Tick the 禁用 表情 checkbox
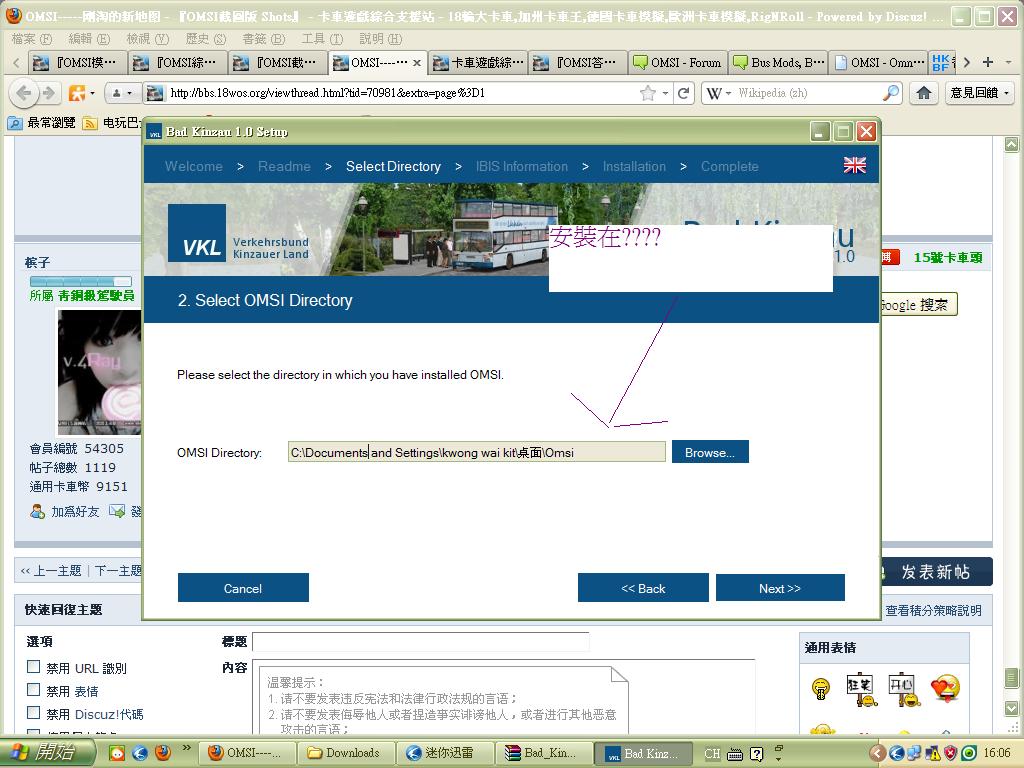Image resolution: width=1024 pixels, height=768 pixels. pyautogui.click(x=33, y=690)
